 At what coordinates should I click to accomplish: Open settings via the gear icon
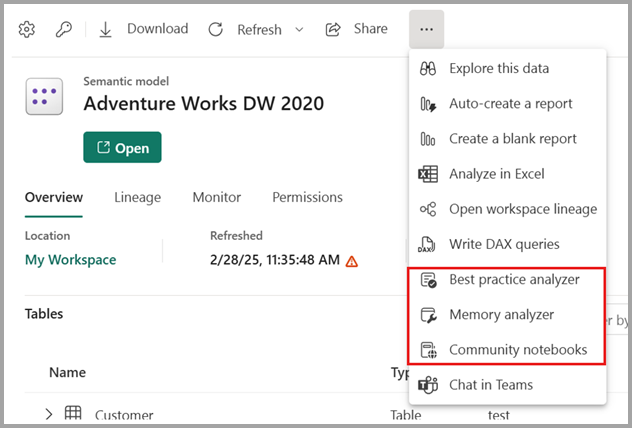(x=27, y=29)
